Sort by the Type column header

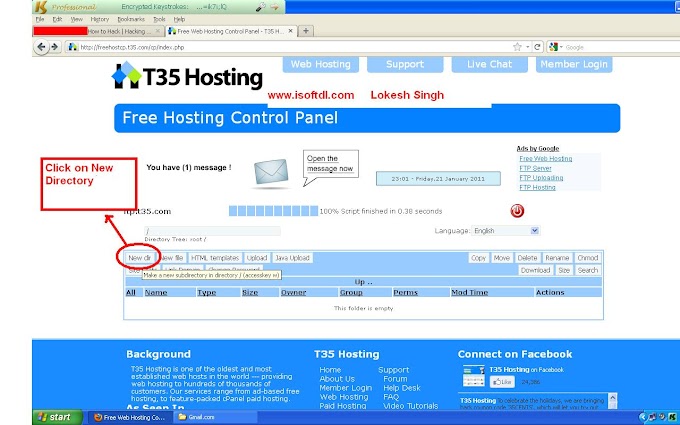click(x=207, y=292)
